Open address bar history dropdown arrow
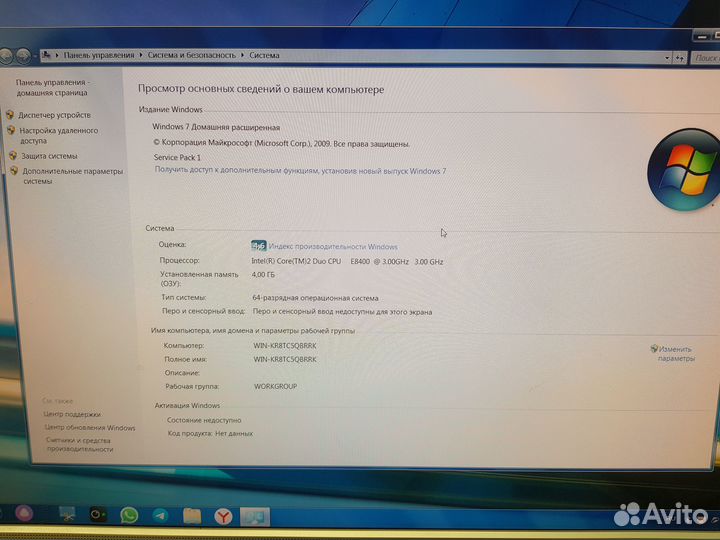720x540 pixels. point(667,58)
